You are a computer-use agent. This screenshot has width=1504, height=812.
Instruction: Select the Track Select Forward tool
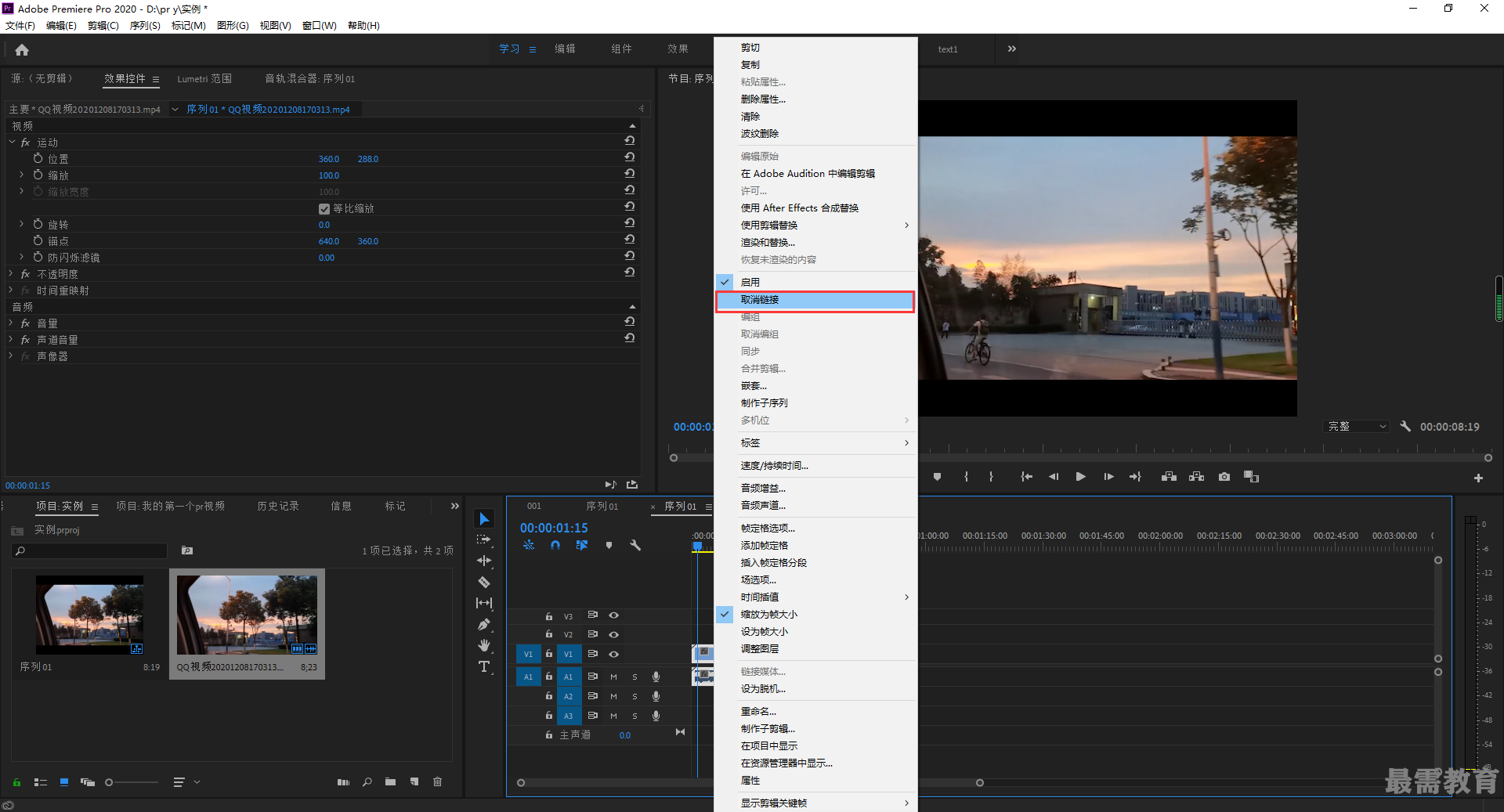click(484, 540)
